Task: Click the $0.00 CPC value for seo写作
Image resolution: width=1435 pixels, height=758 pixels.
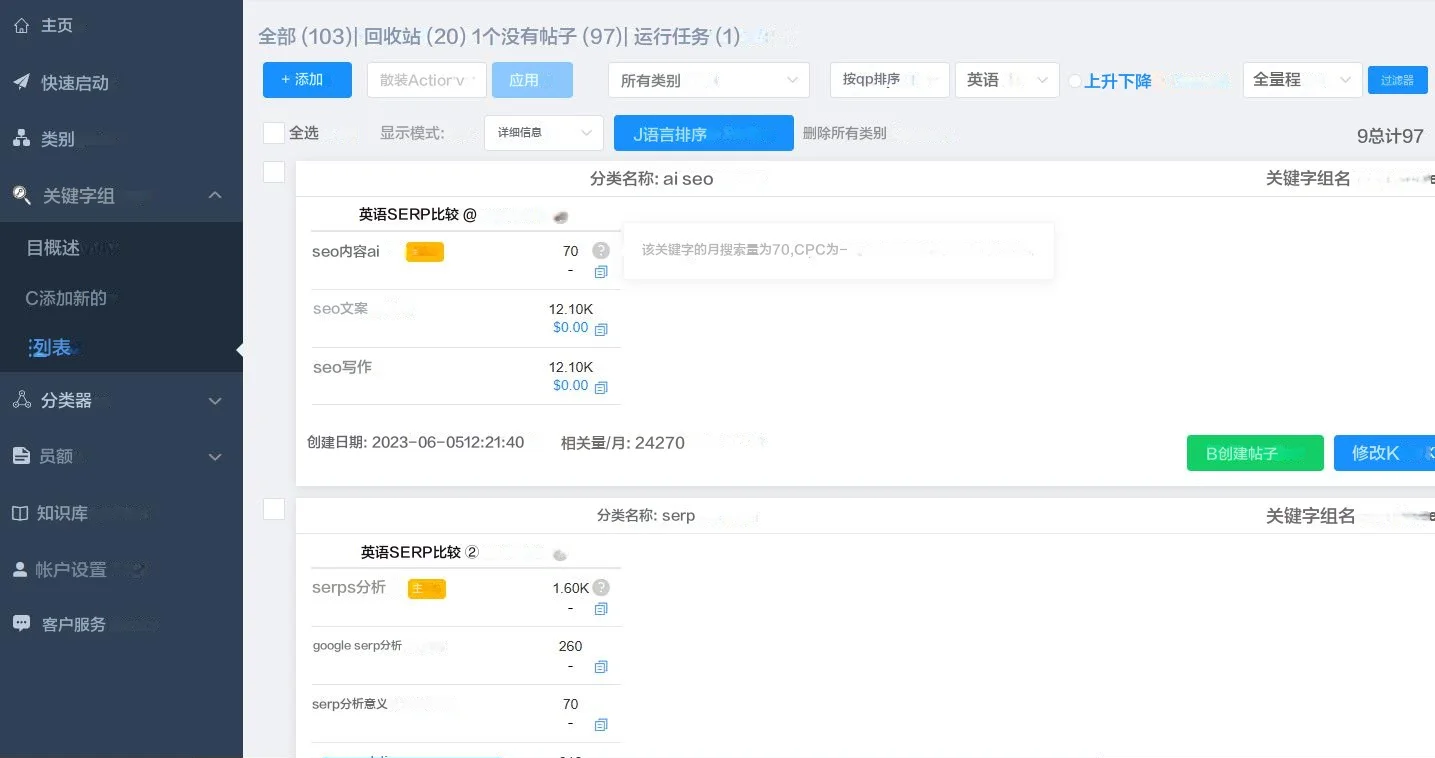Action: pyautogui.click(x=571, y=385)
